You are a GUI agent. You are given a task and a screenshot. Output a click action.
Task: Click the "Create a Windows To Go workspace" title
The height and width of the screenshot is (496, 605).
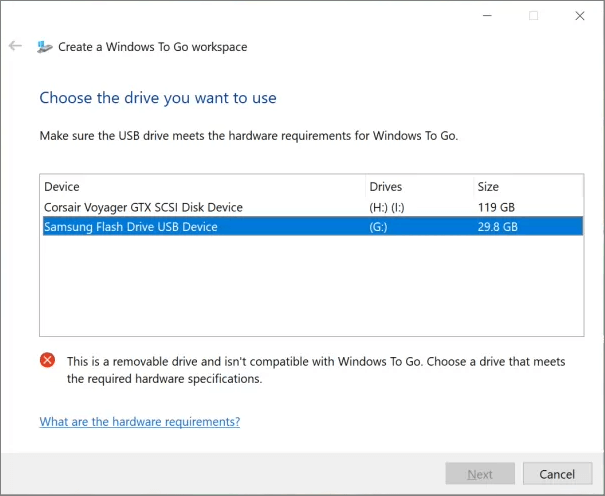(x=152, y=47)
